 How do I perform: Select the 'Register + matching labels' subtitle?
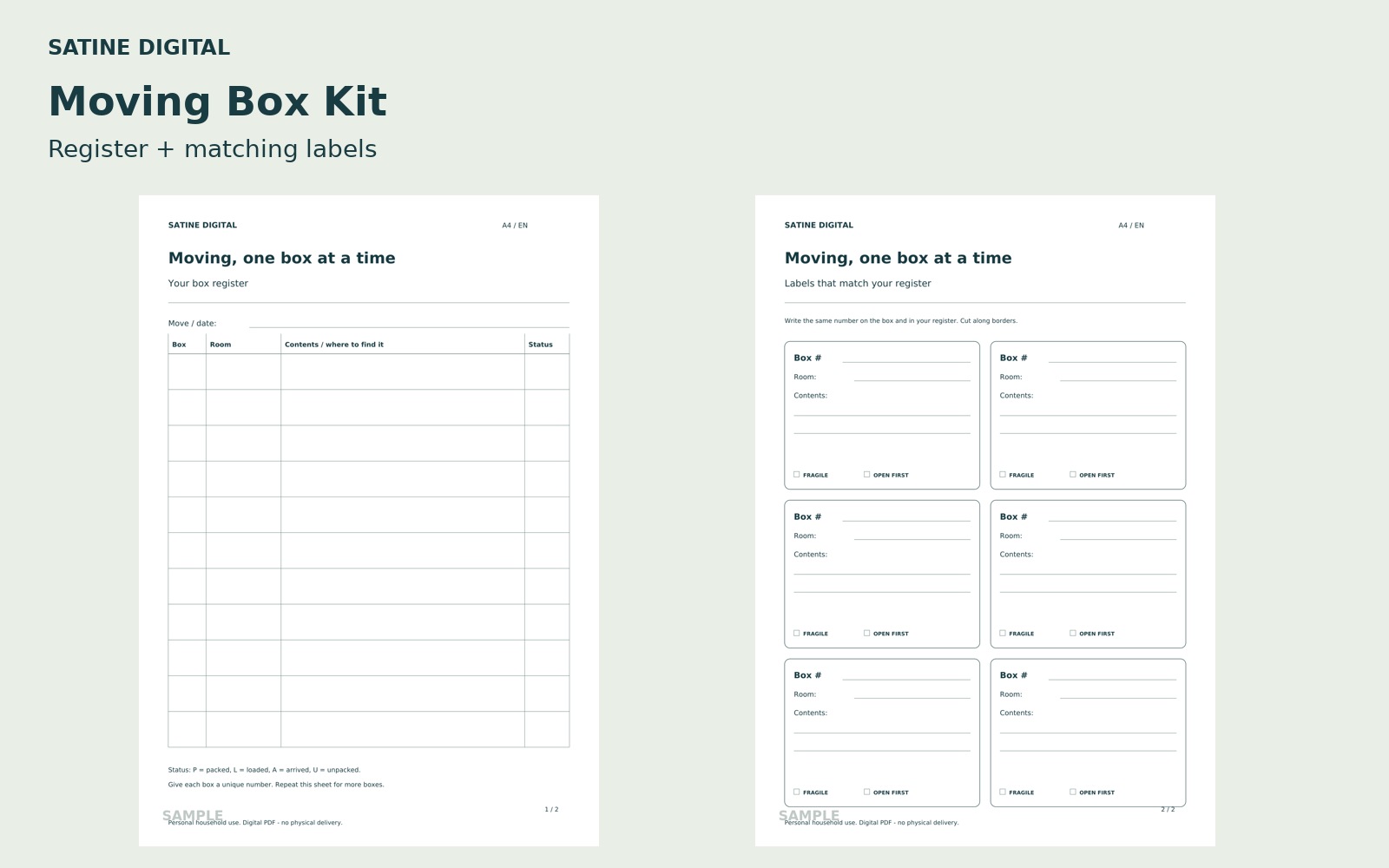[x=212, y=149]
